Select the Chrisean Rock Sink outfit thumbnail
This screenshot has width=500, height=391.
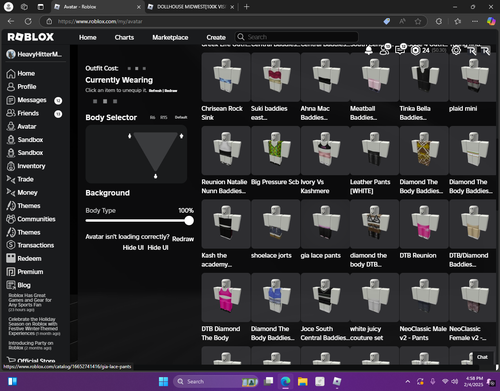click(226, 77)
